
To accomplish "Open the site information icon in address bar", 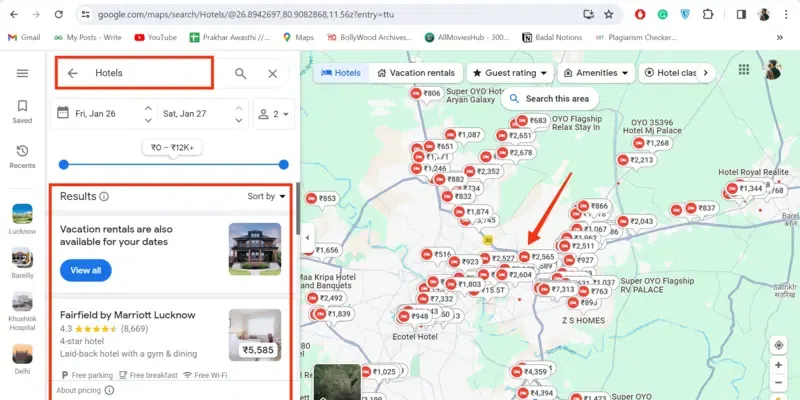I will (86, 14).
